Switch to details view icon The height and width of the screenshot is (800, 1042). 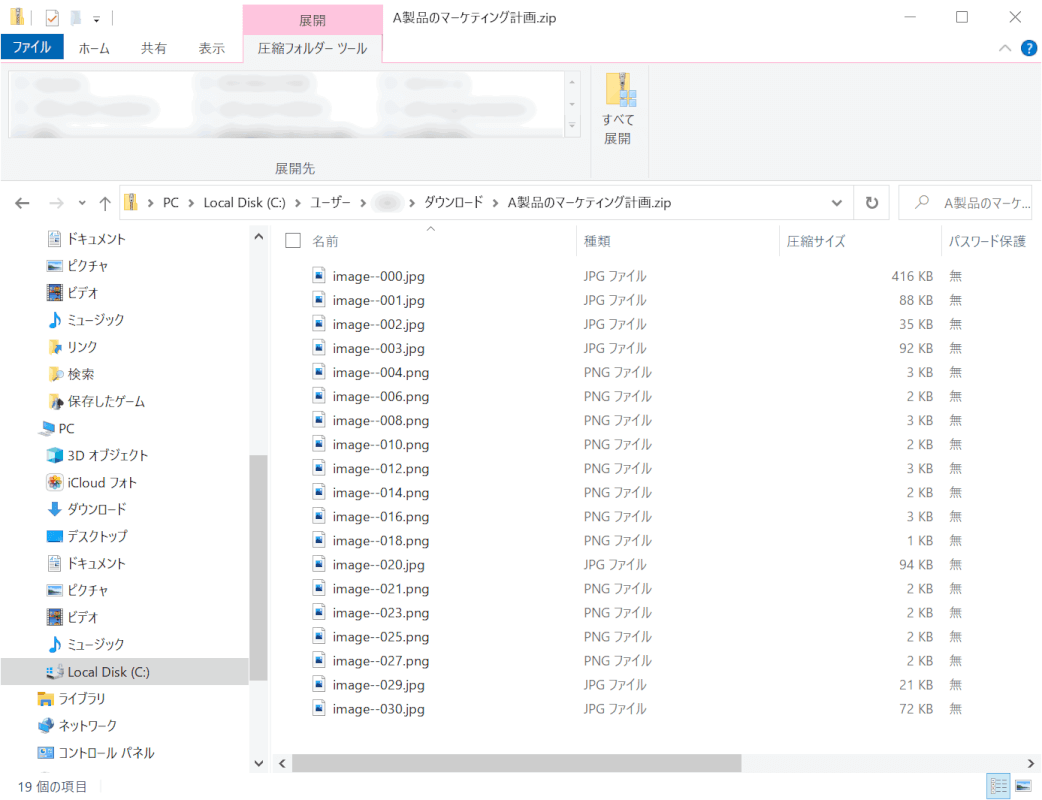pyautogui.click(x=998, y=786)
